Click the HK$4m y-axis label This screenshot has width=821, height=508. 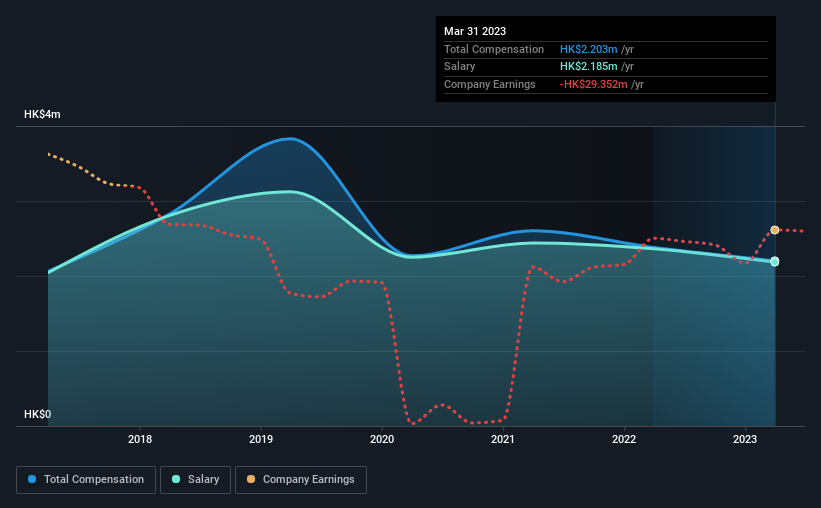(x=42, y=114)
